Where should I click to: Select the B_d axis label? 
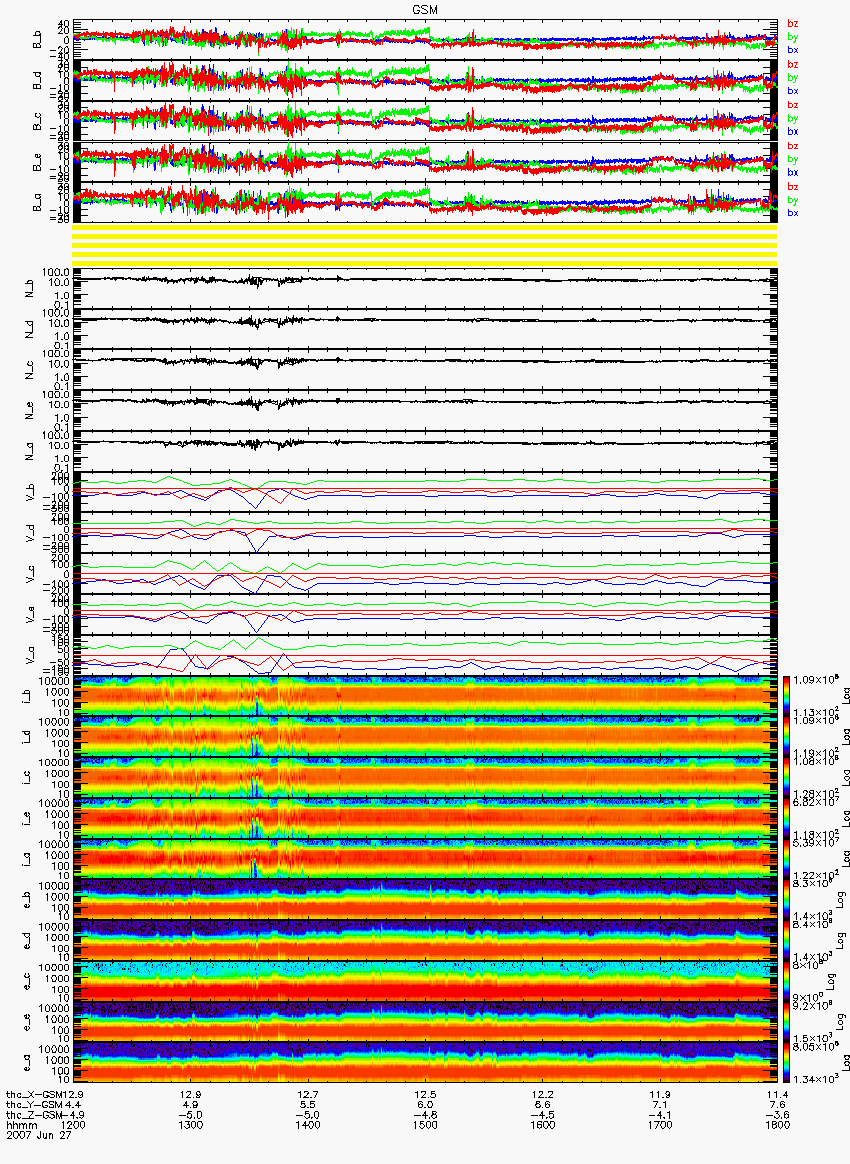(36, 80)
